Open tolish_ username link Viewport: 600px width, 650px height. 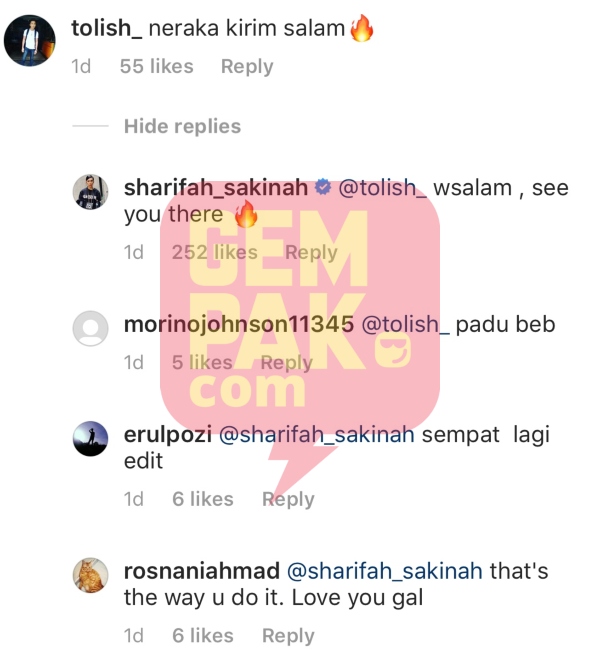pyautogui.click(x=107, y=28)
